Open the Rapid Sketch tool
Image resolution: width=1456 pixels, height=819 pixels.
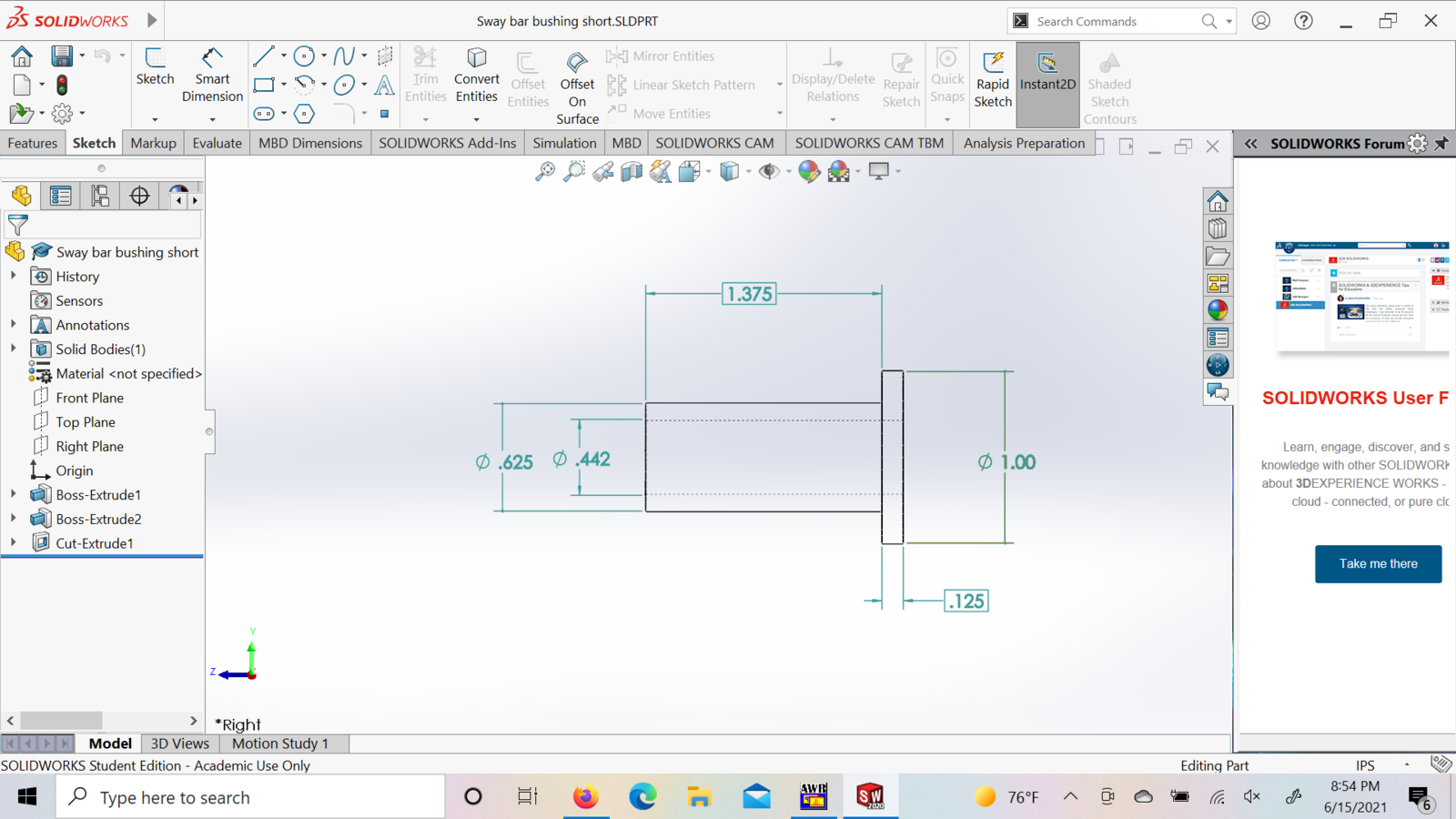click(993, 79)
